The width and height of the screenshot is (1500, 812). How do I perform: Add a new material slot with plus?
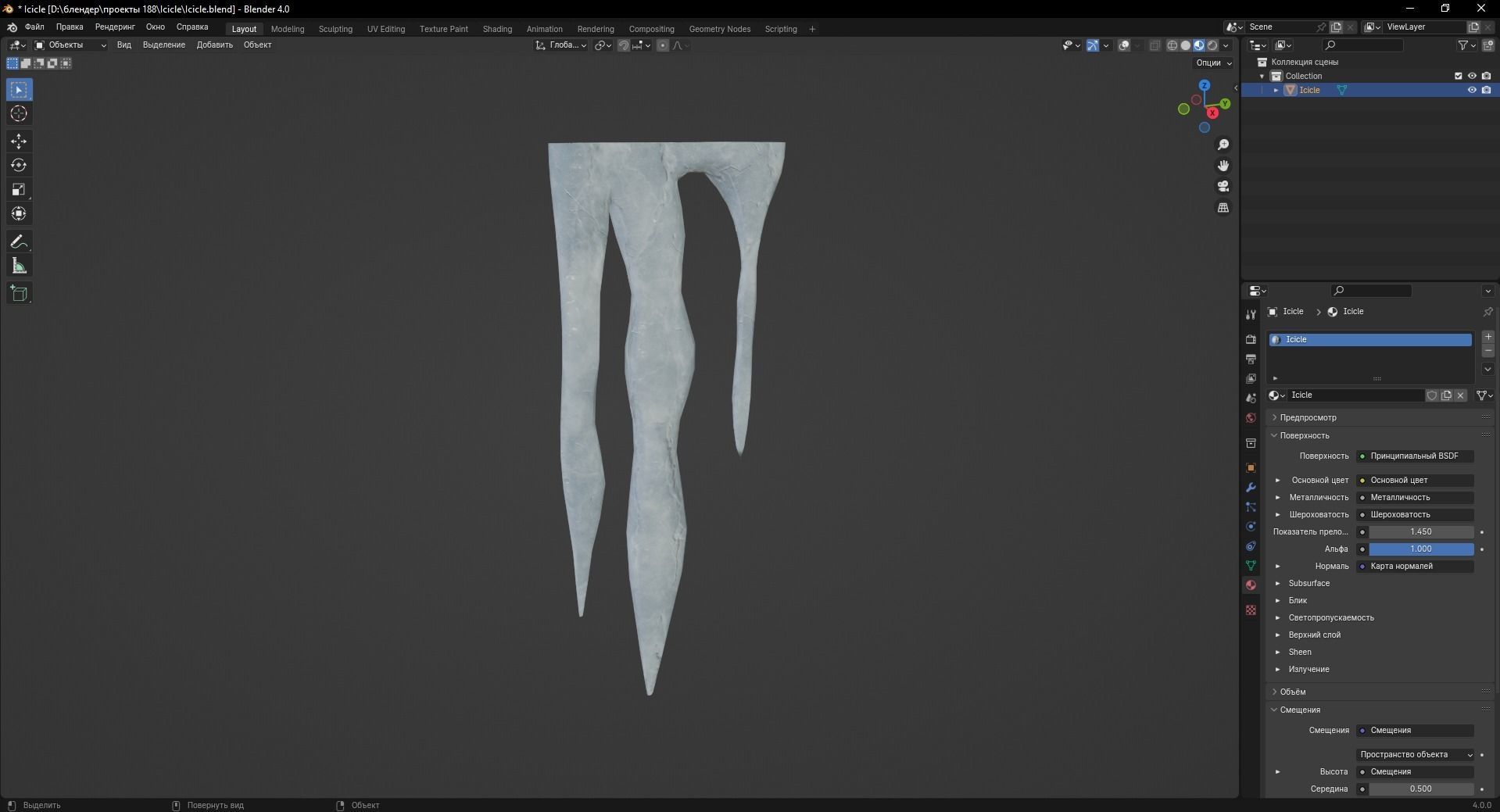1488,336
